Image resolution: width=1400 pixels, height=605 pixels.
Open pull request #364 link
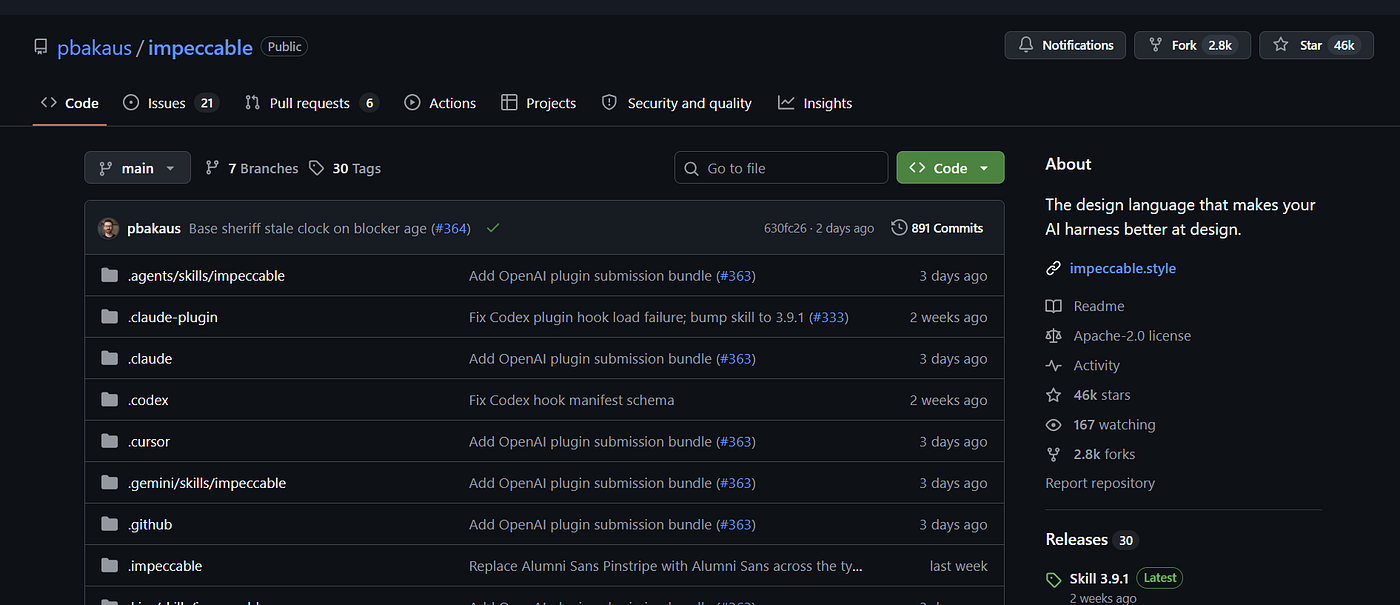coord(450,228)
